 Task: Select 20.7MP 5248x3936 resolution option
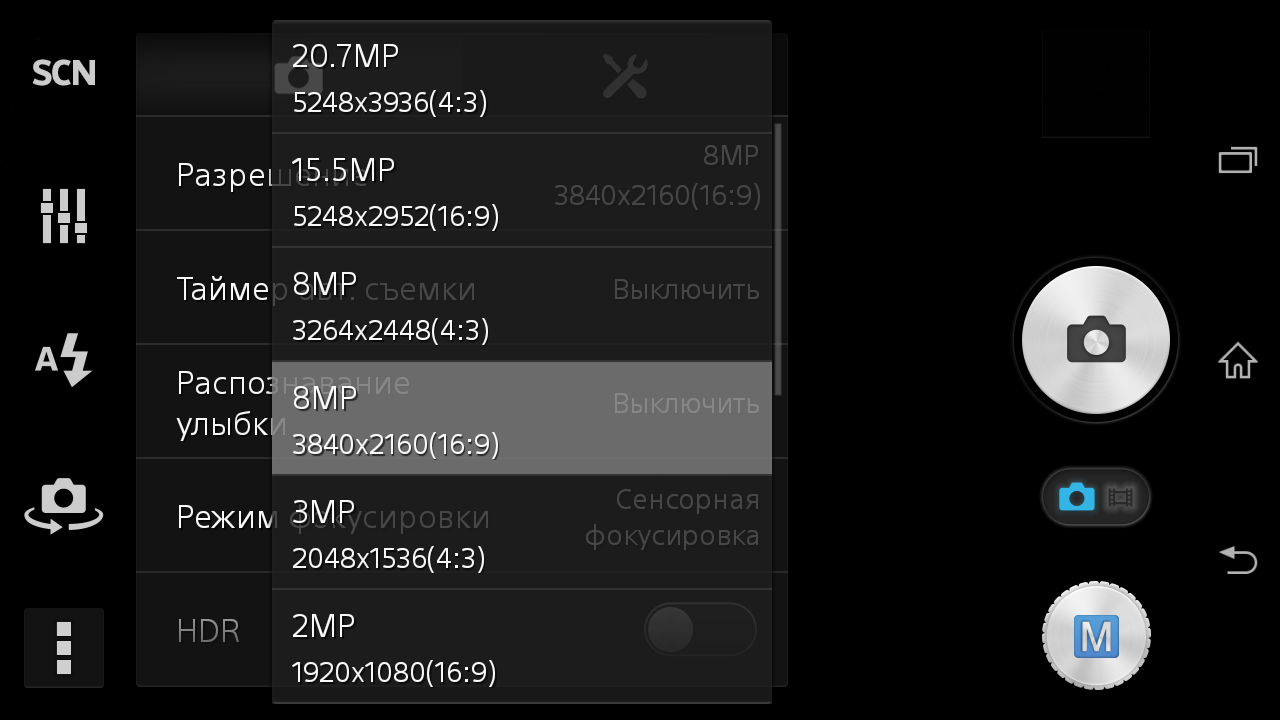coord(522,78)
